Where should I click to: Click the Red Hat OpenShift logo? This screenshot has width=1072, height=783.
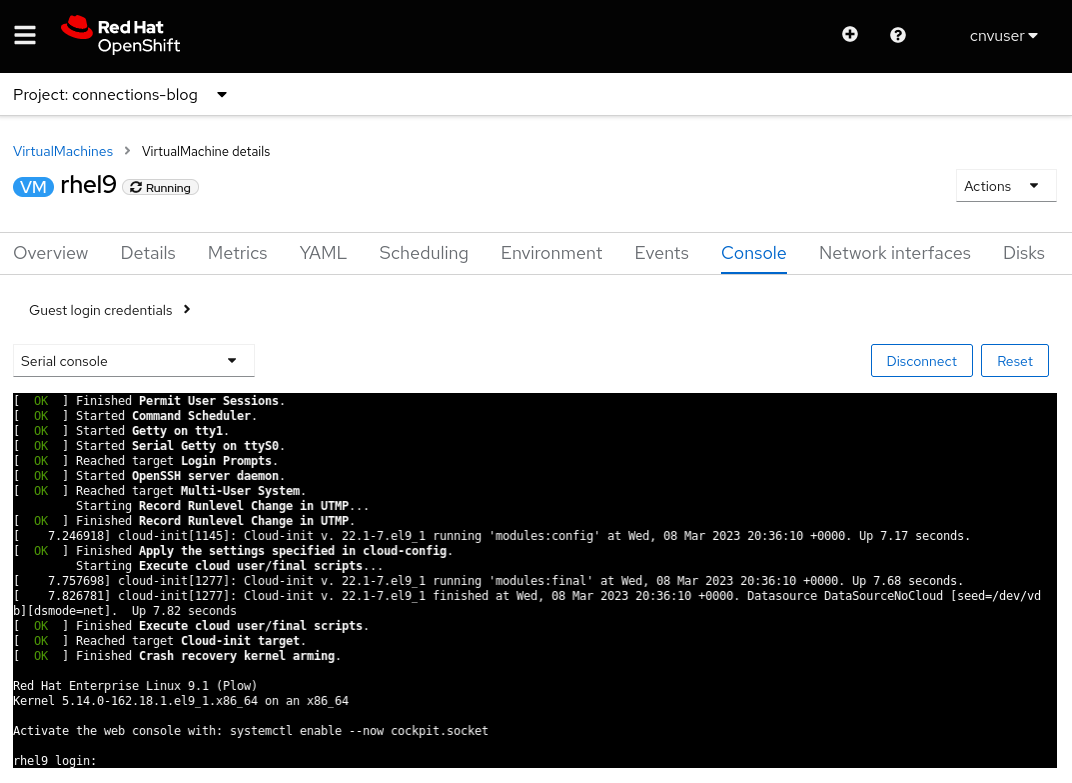tap(120, 35)
